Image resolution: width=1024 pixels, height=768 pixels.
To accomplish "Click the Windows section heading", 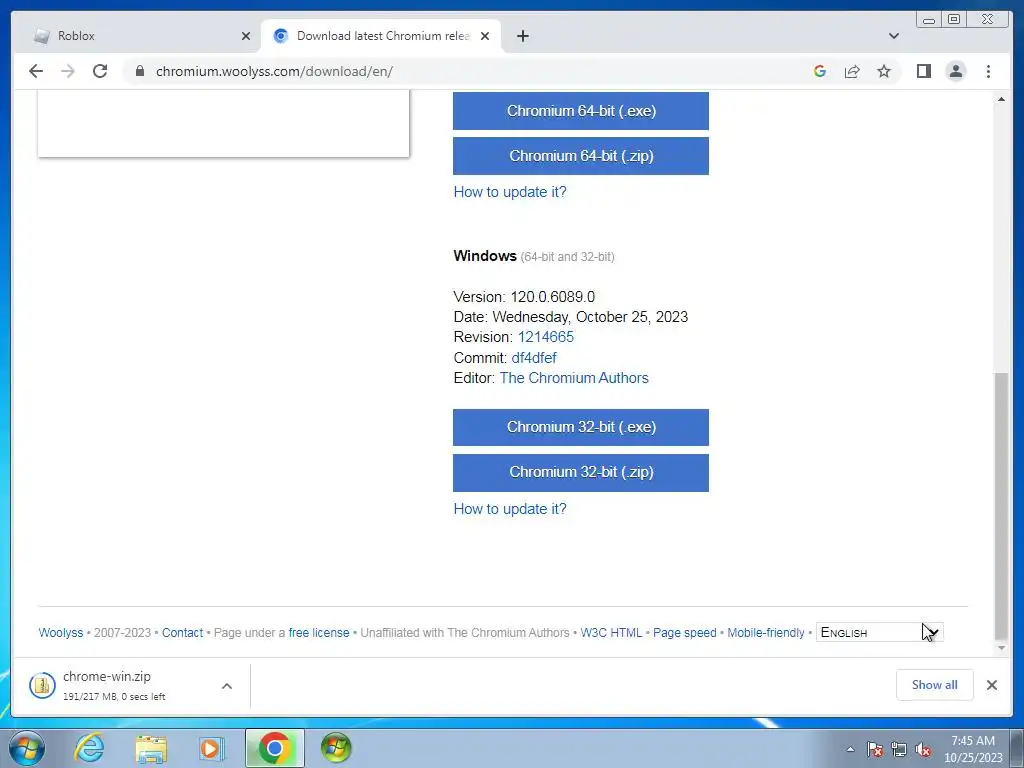I will point(485,256).
